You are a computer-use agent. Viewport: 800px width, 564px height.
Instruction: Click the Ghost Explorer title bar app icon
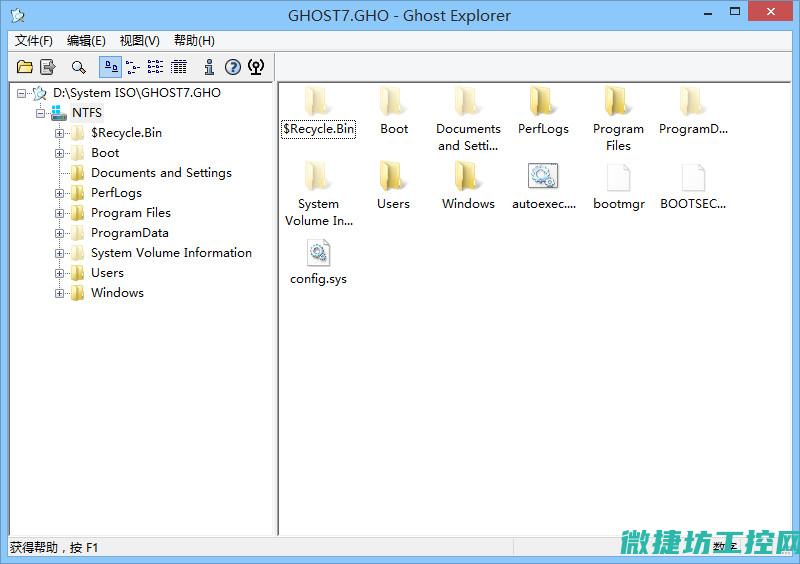point(18,15)
